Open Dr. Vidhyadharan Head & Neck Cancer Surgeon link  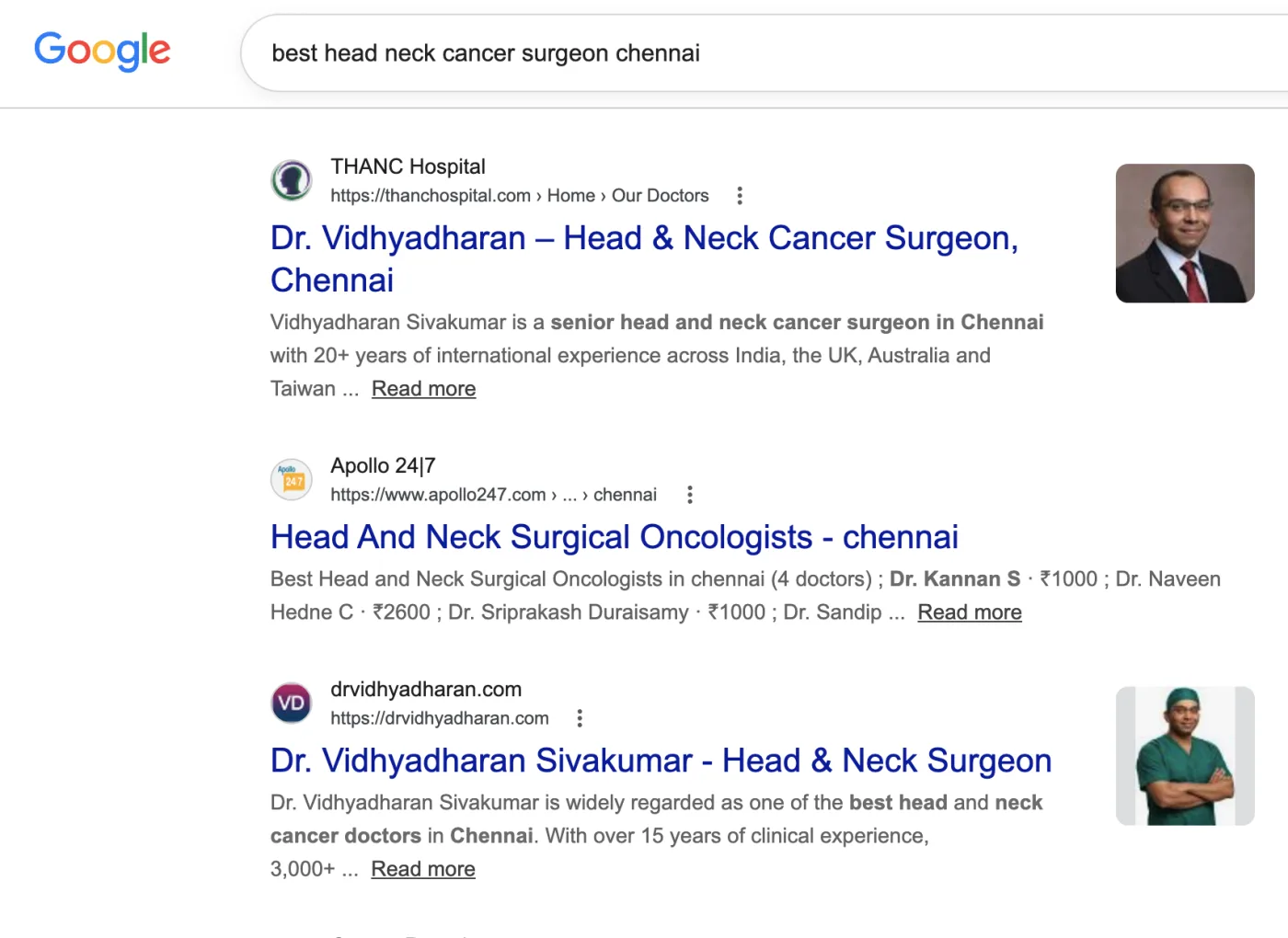click(x=644, y=258)
